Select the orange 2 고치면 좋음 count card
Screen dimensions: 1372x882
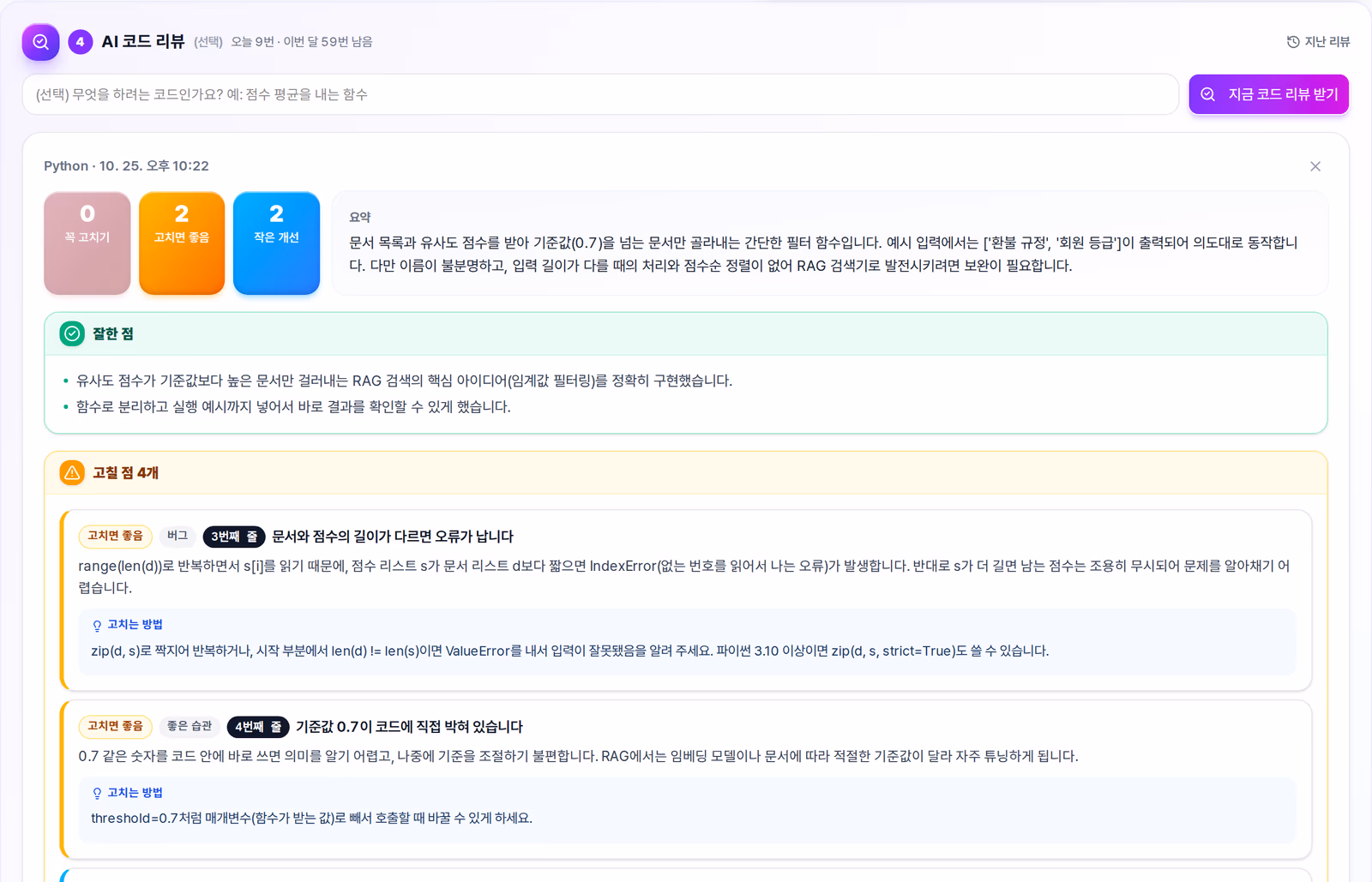click(182, 243)
